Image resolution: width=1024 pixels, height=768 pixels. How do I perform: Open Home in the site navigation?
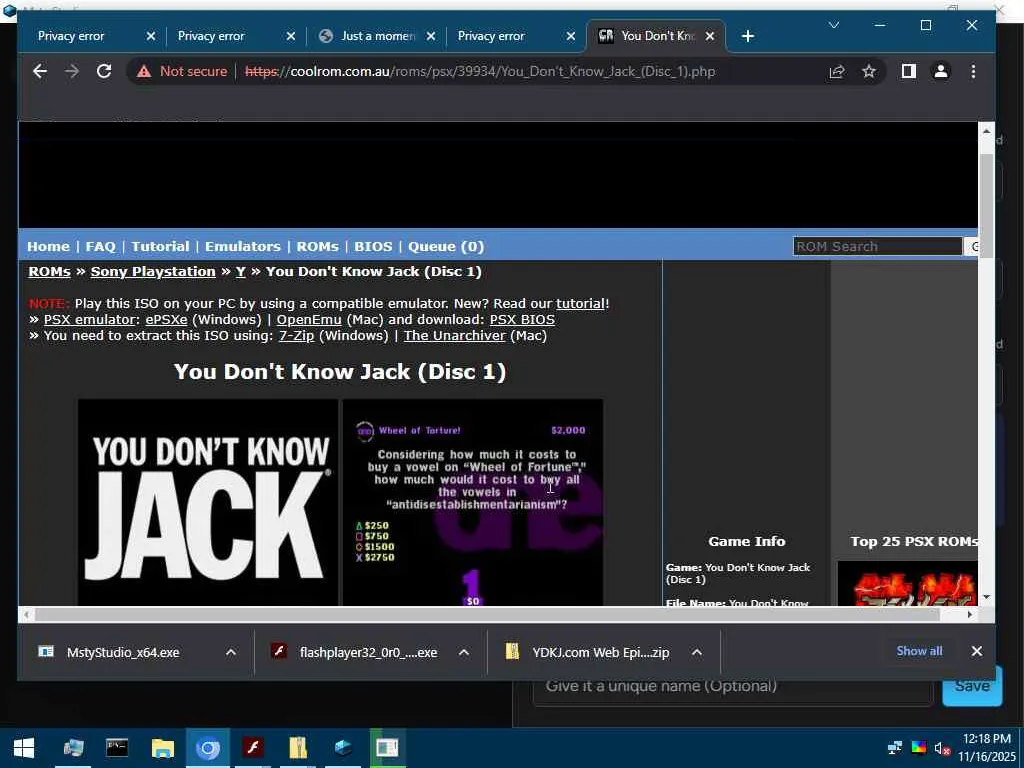pos(48,246)
